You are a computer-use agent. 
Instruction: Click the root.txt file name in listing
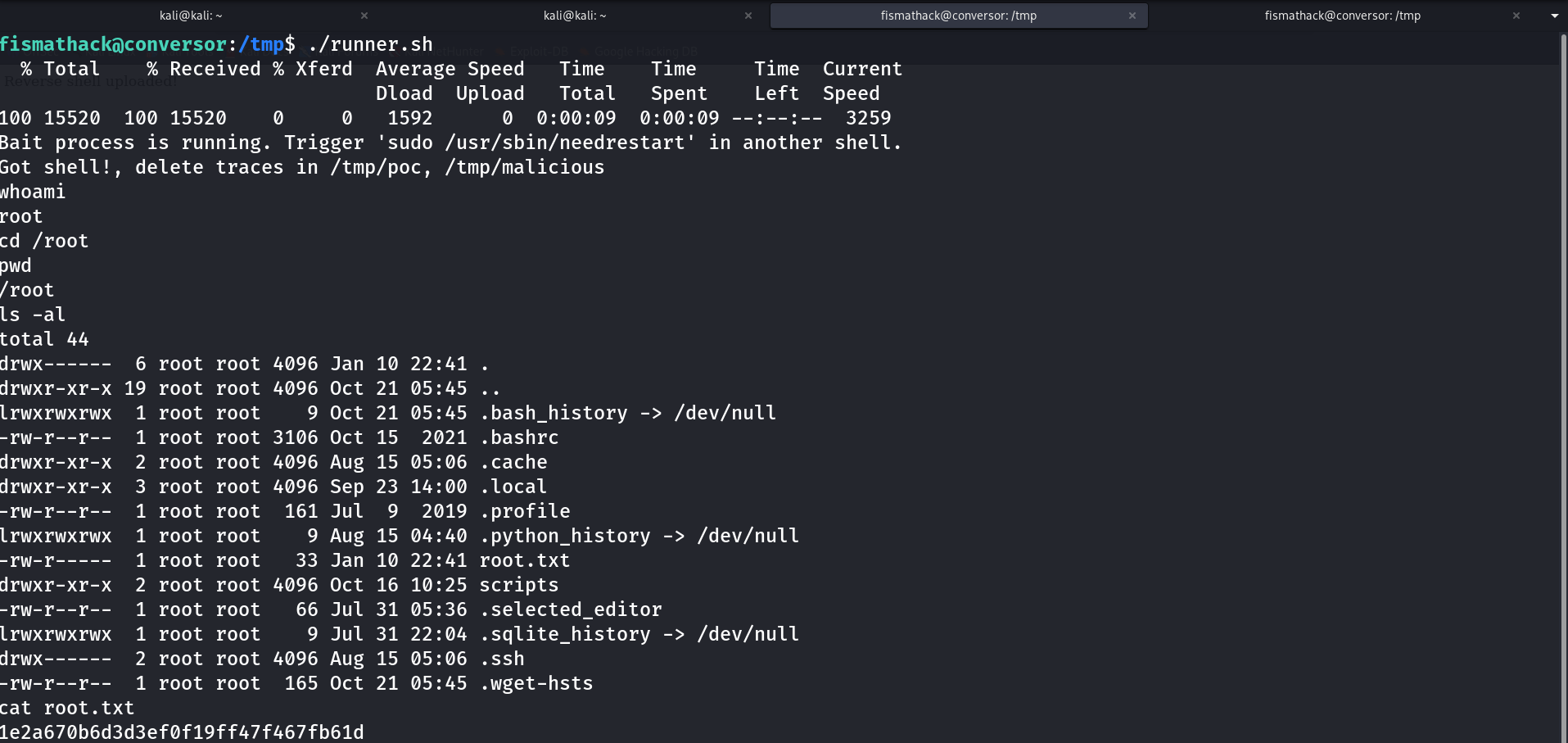[524, 560]
